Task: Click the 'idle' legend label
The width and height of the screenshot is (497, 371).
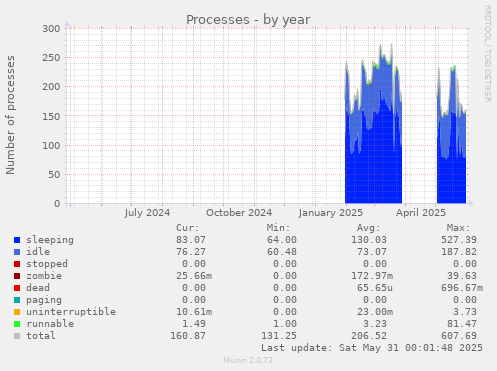Action: [38, 252]
